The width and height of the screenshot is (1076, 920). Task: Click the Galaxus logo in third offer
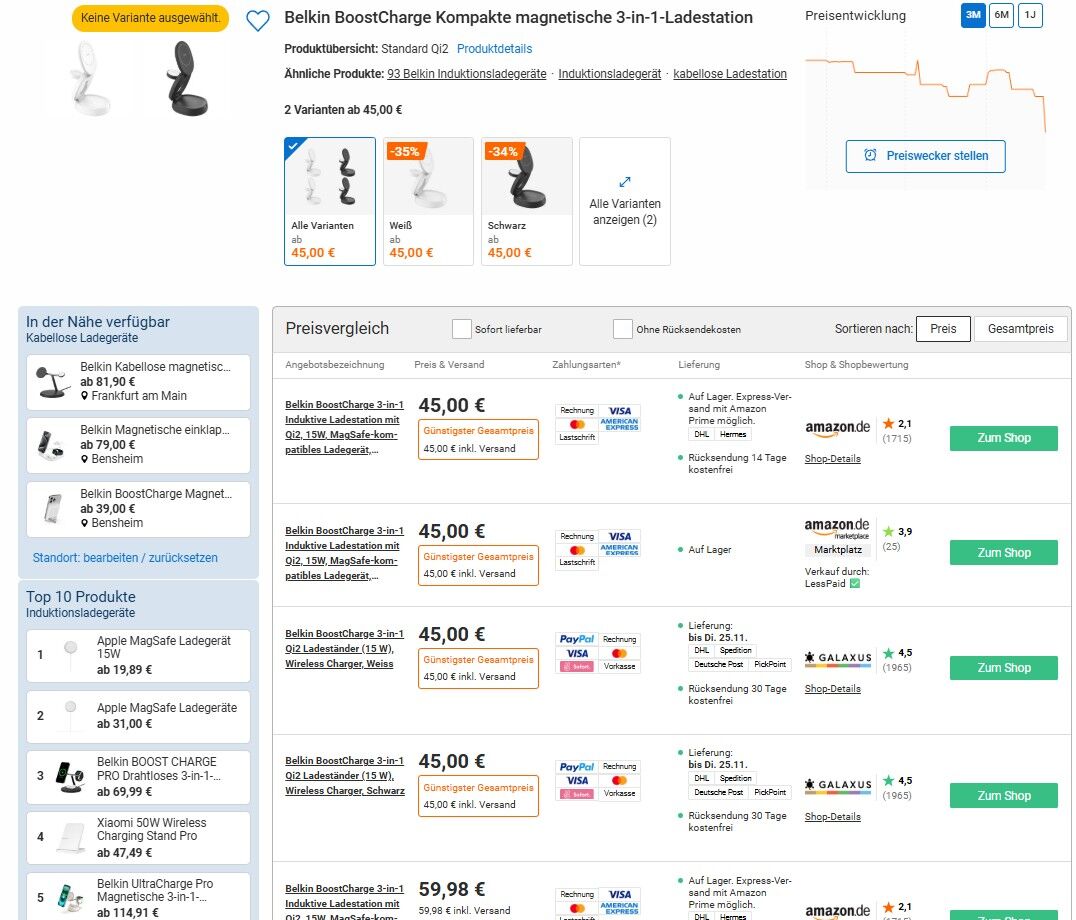click(838, 659)
